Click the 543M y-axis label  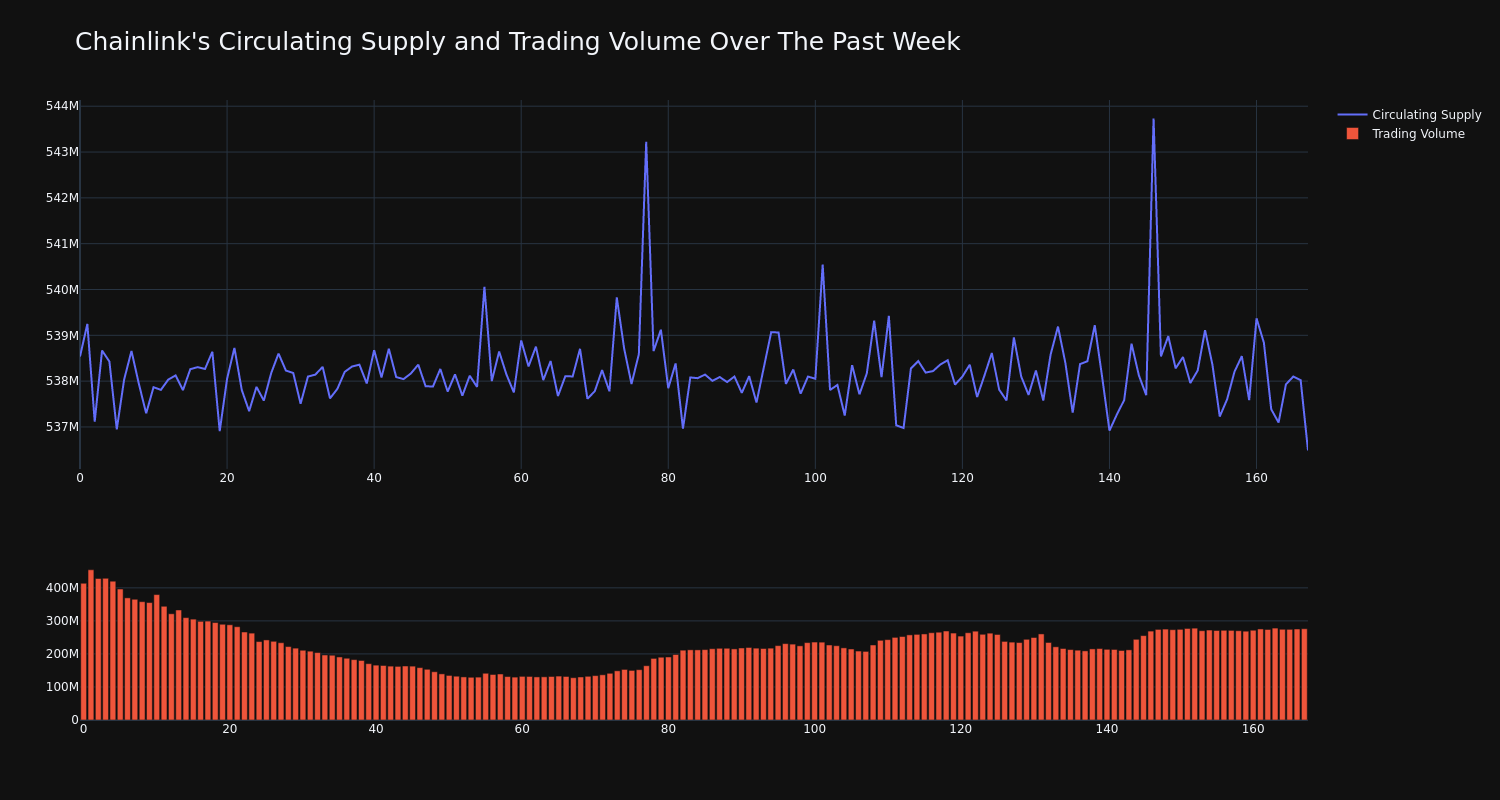[62, 152]
